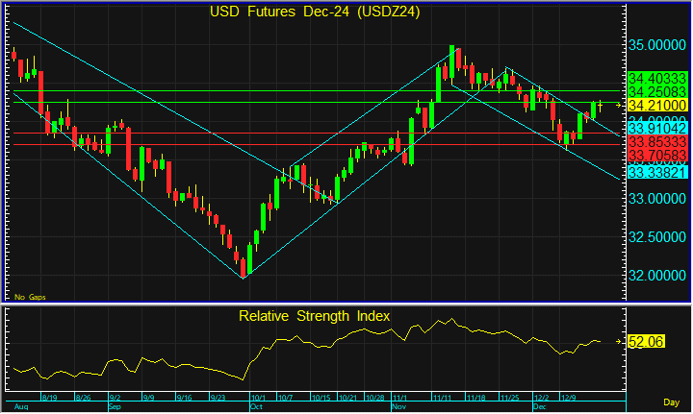The width and height of the screenshot is (693, 414).
Task: Click the USD Futures Dec-24 chart title
Action: tap(315, 11)
